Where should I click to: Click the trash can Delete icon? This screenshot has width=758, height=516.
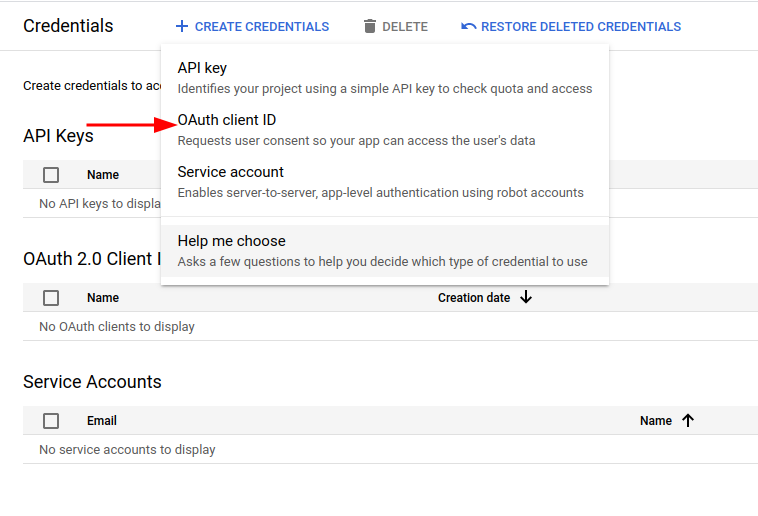click(369, 26)
